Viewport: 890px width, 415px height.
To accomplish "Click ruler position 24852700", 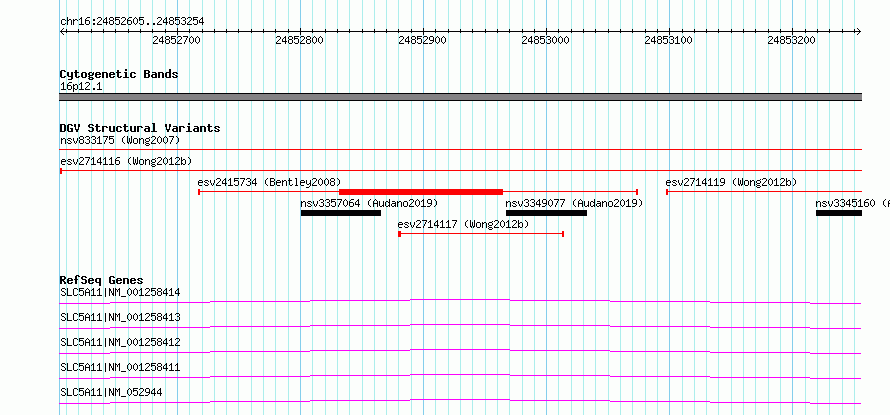I will pos(177,40).
